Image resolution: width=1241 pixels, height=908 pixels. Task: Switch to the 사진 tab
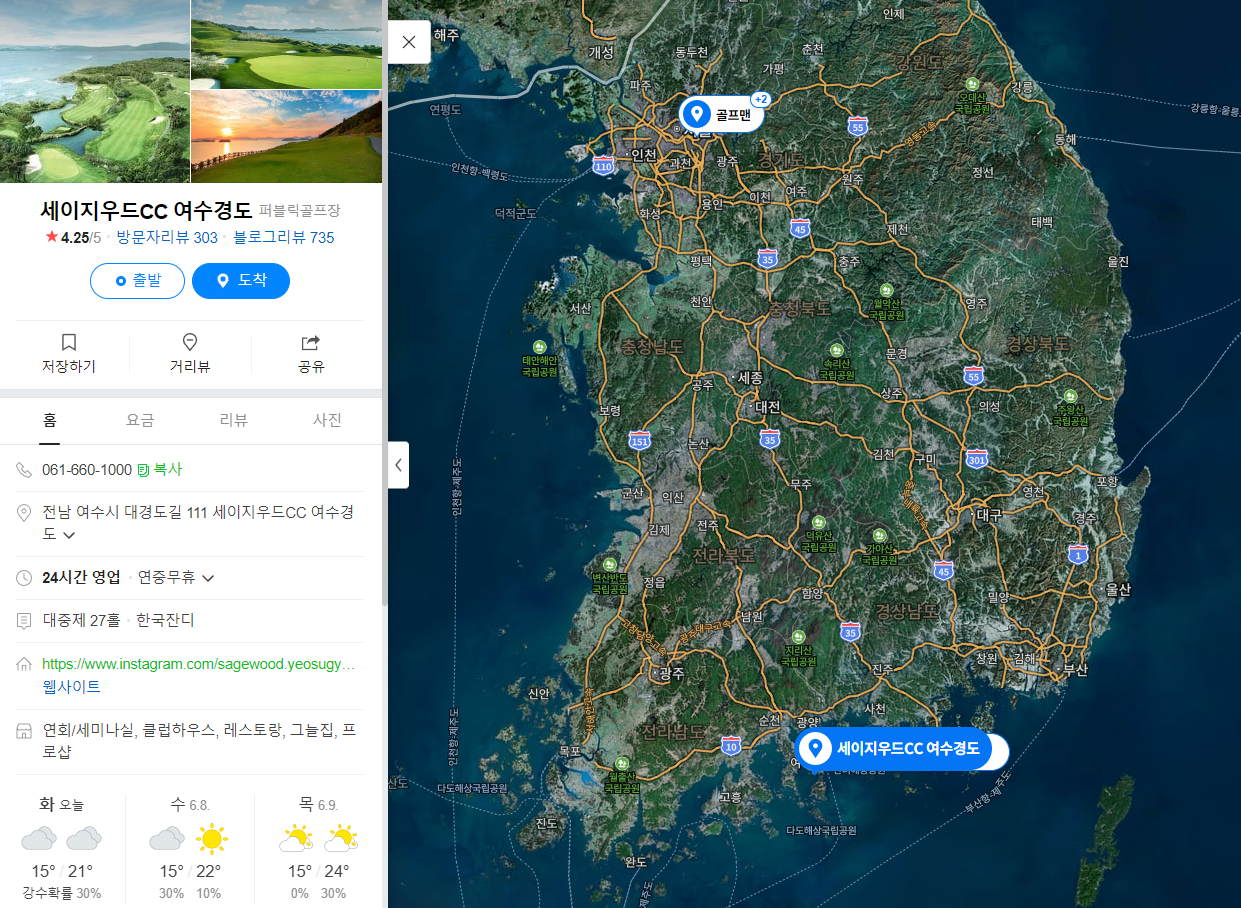point(327,420)
